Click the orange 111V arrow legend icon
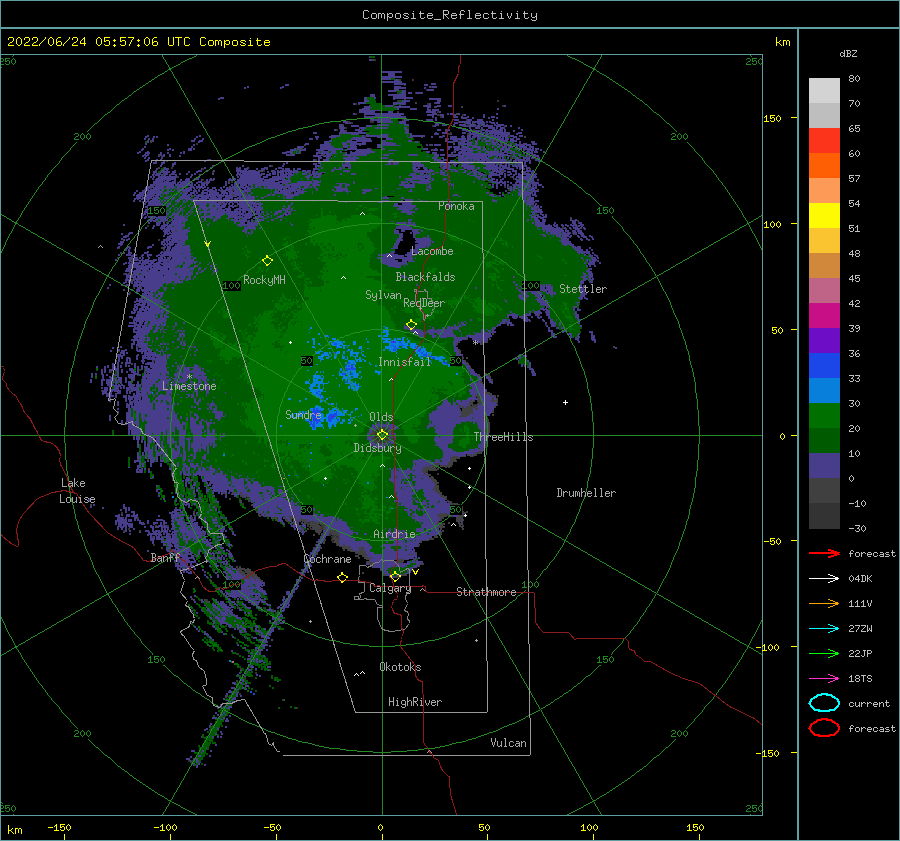This screenshot has height=841, width=900. click(824, 603)
